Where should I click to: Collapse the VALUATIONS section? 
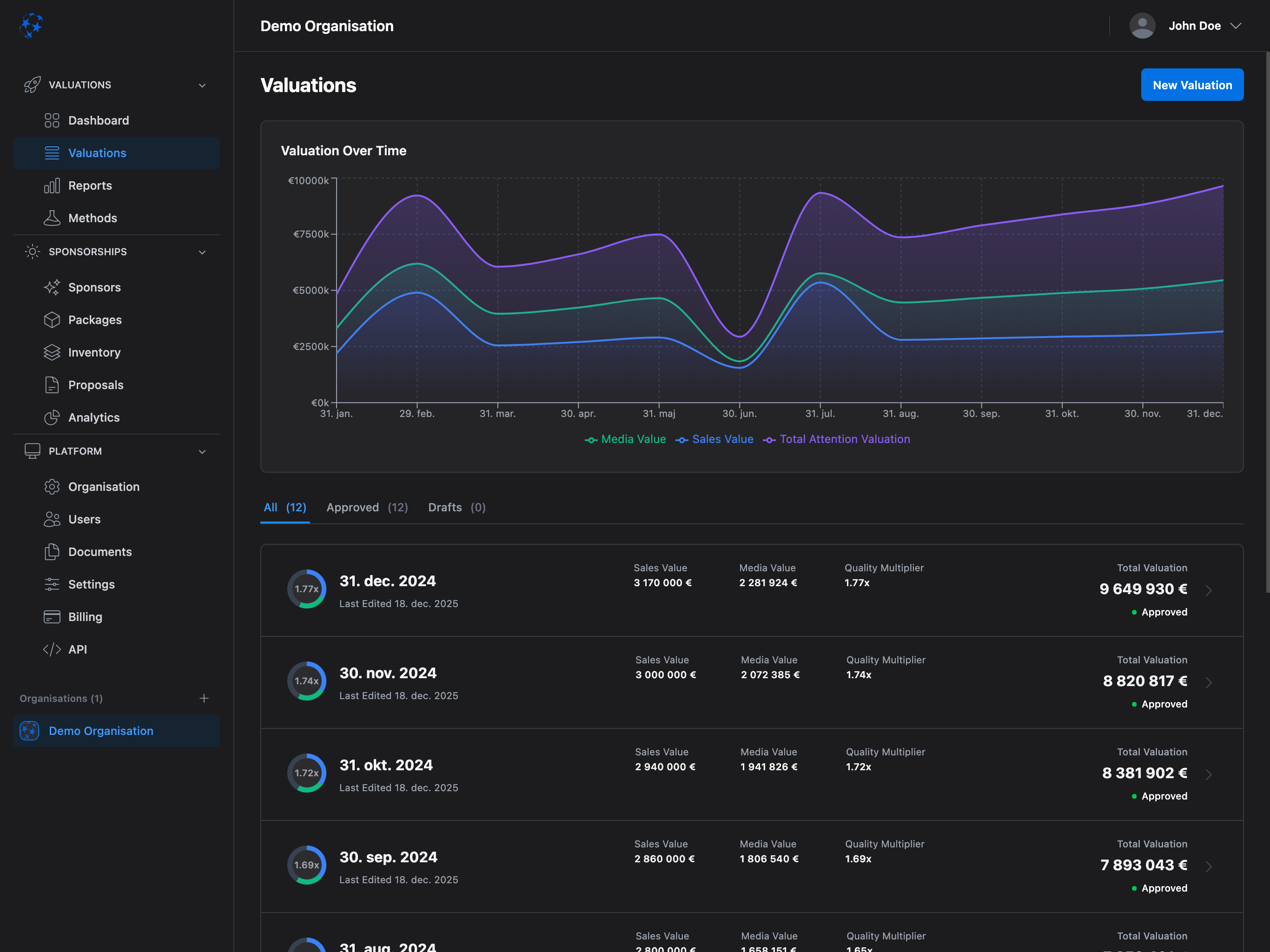202,85
